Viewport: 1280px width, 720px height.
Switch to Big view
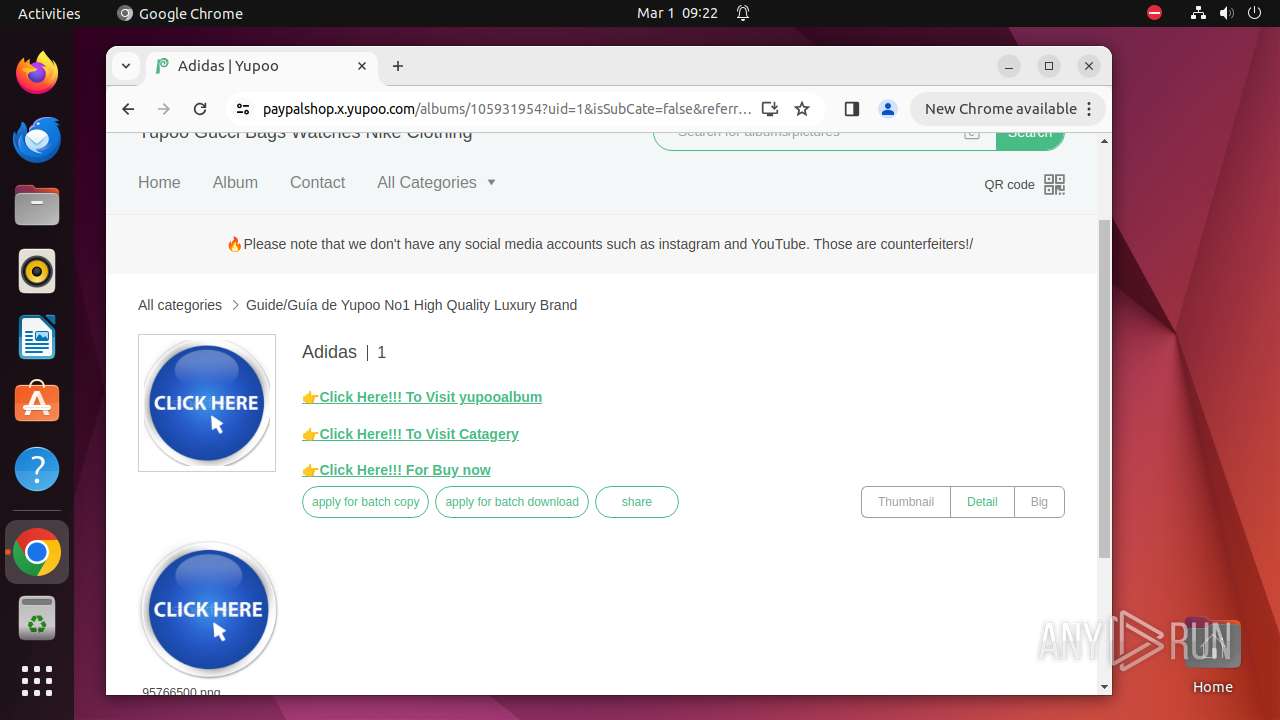pyautogui.click(x=1039, y=502)
